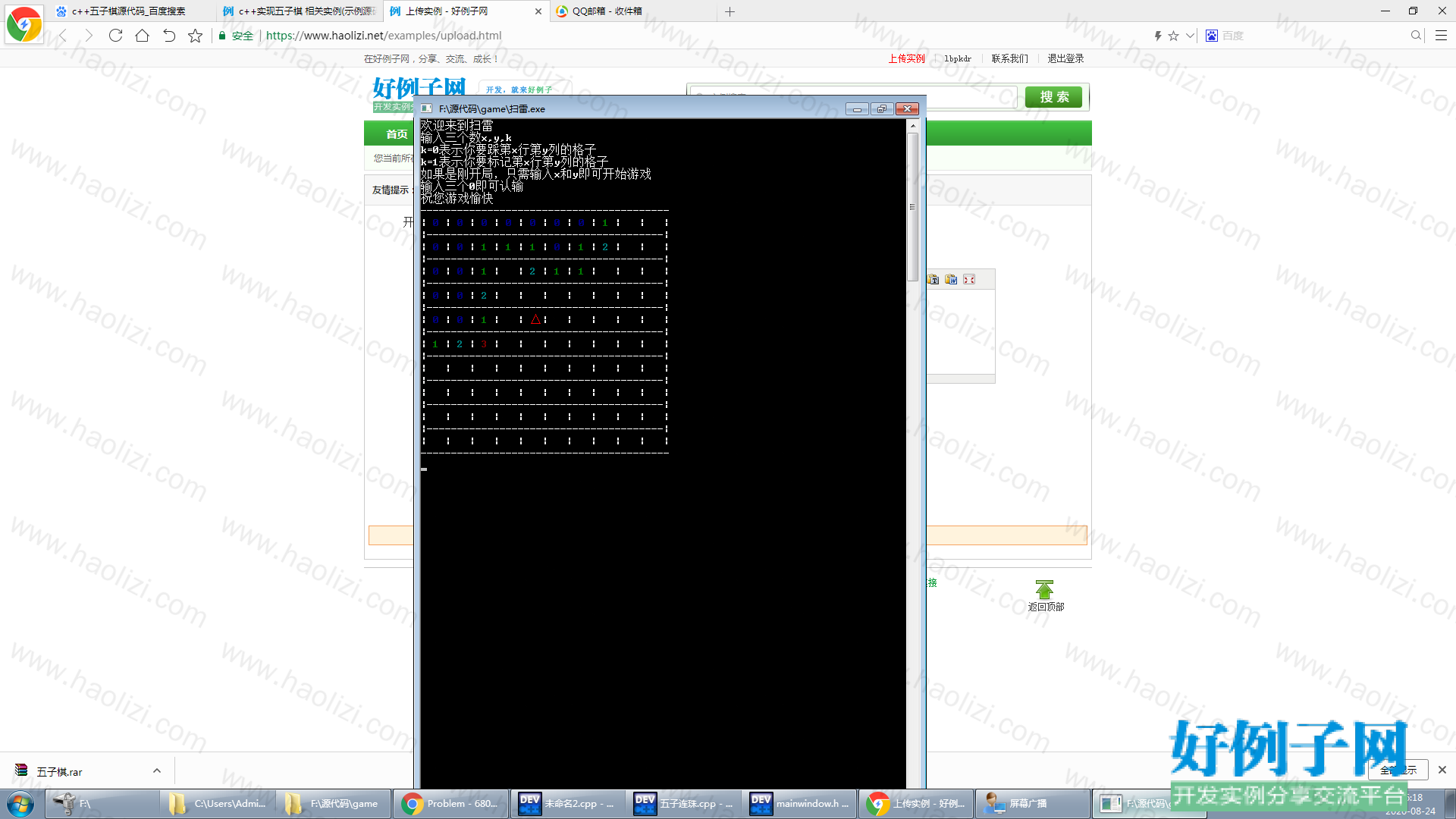Screen dimensions: 1456x819
Task: Click the 祝您游戏愉快 line in console
Action: pyautogui.click(x=457, y=199)
